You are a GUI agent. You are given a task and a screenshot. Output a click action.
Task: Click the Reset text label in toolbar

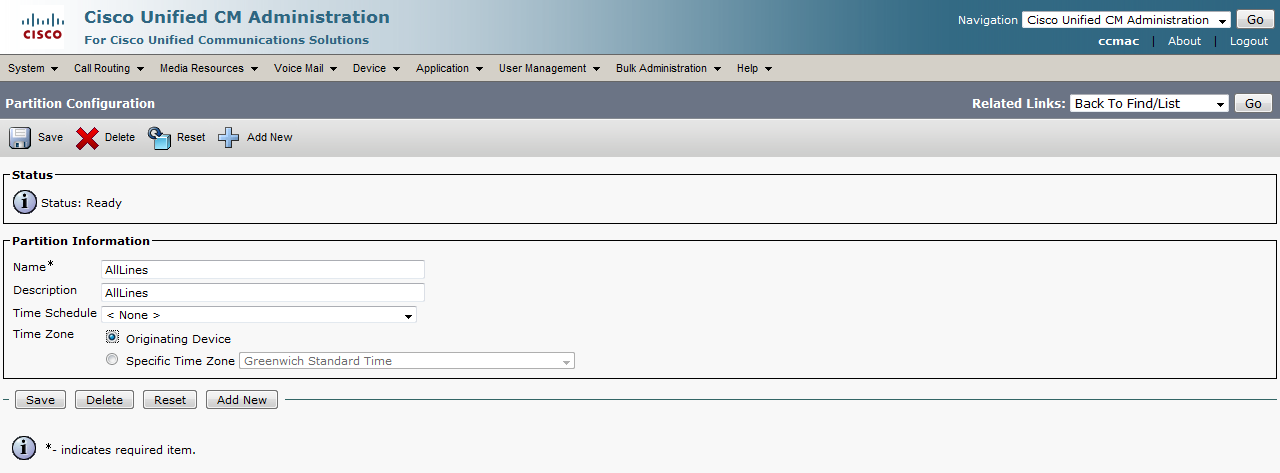click(x=191, y=137)
